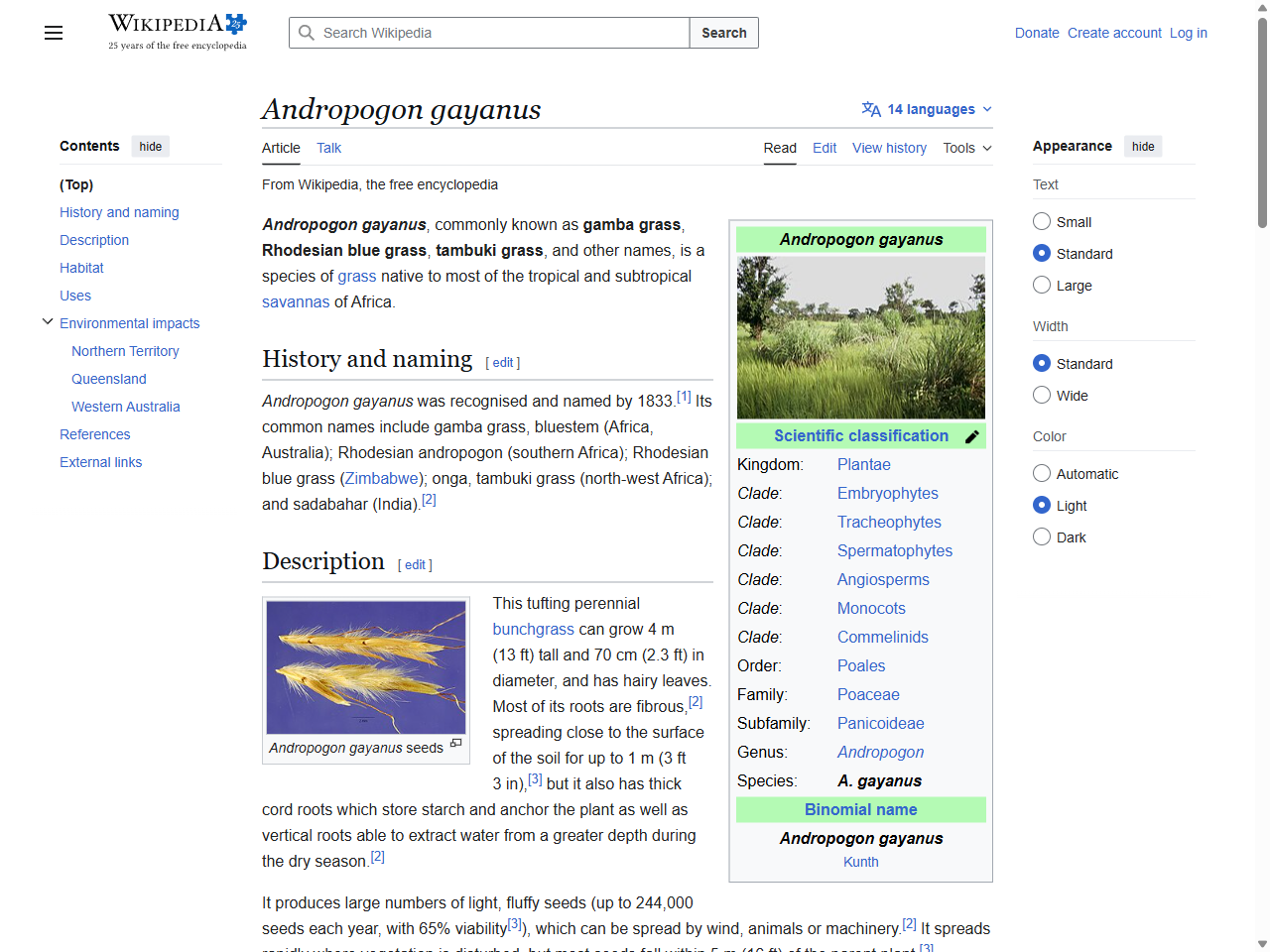Open the Kunth author link

[x=861, y=862]
